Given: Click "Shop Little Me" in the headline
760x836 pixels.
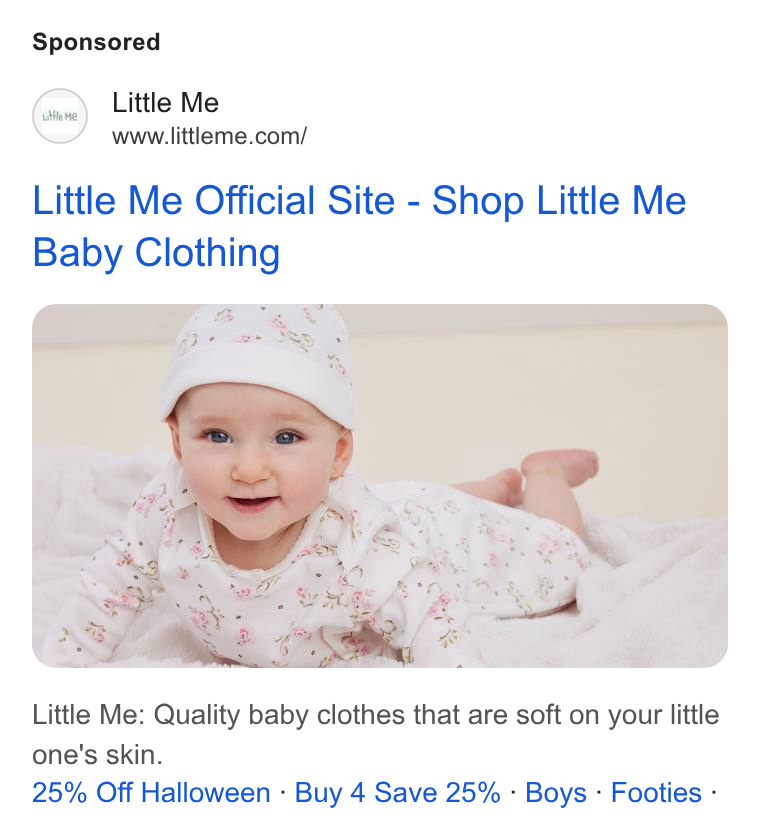Looking at the screenshot, I should click(559, 201).
